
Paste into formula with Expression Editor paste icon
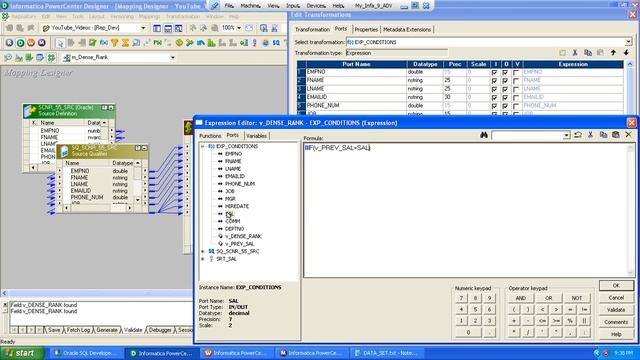(616, 135)
